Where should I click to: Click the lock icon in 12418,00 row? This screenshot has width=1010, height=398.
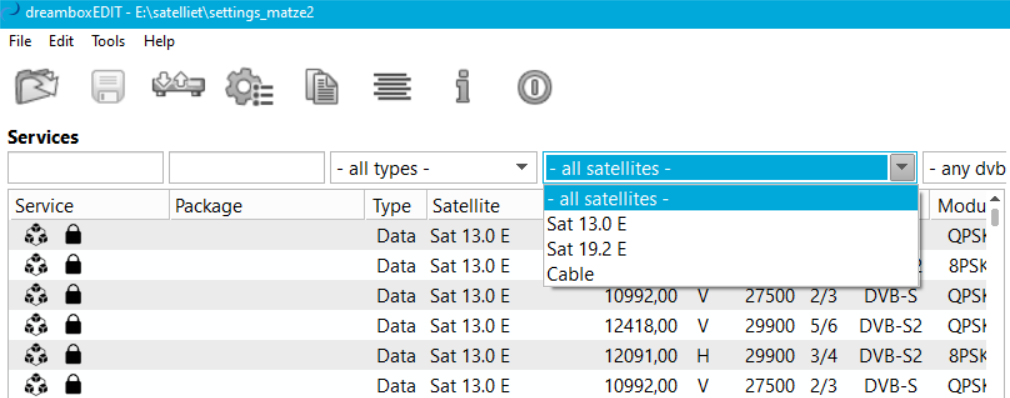point(73,325)
